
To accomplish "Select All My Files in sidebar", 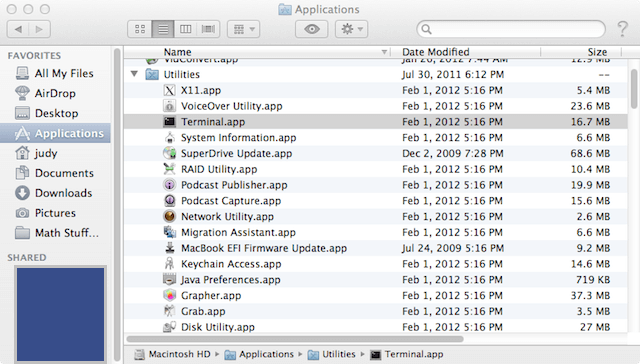I will pyautogui.click(x=55, y=73).
